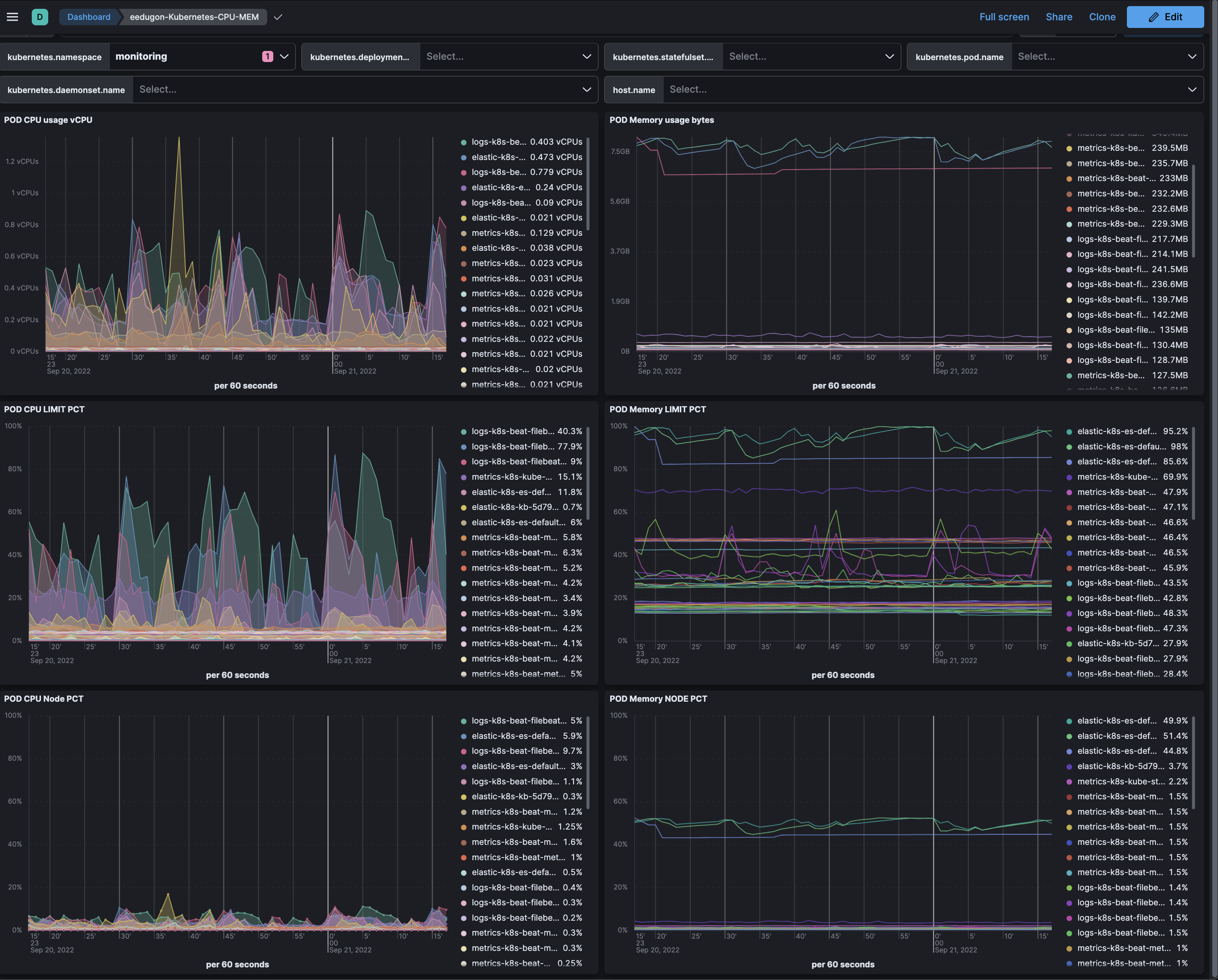Click the green D space avatar
Viewport: 1218px width, 980px height.
click(x=39, y=17)
